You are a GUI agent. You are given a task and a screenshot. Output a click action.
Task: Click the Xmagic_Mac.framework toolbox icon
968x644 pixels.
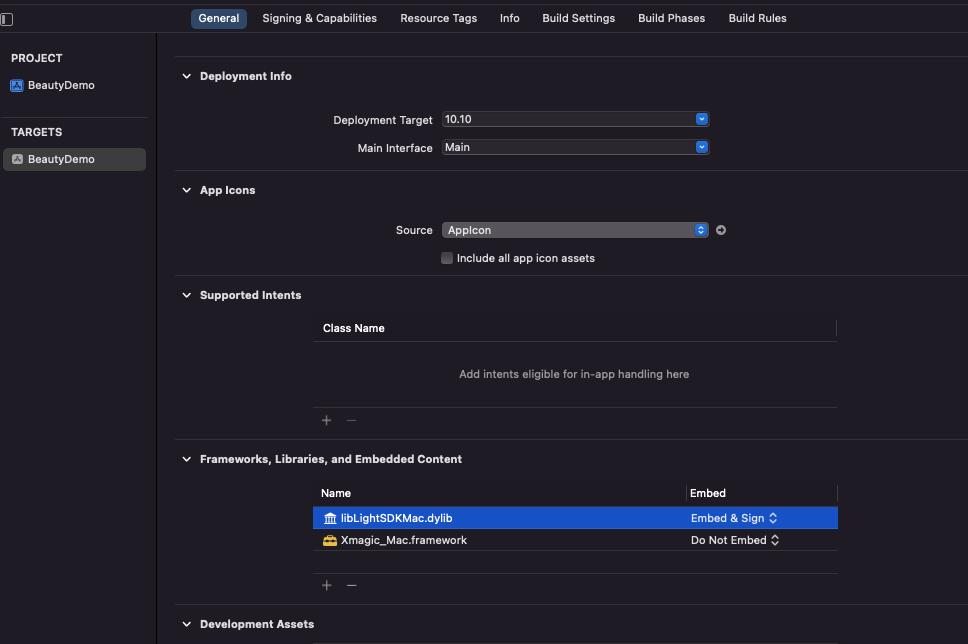tap(330, 540)
